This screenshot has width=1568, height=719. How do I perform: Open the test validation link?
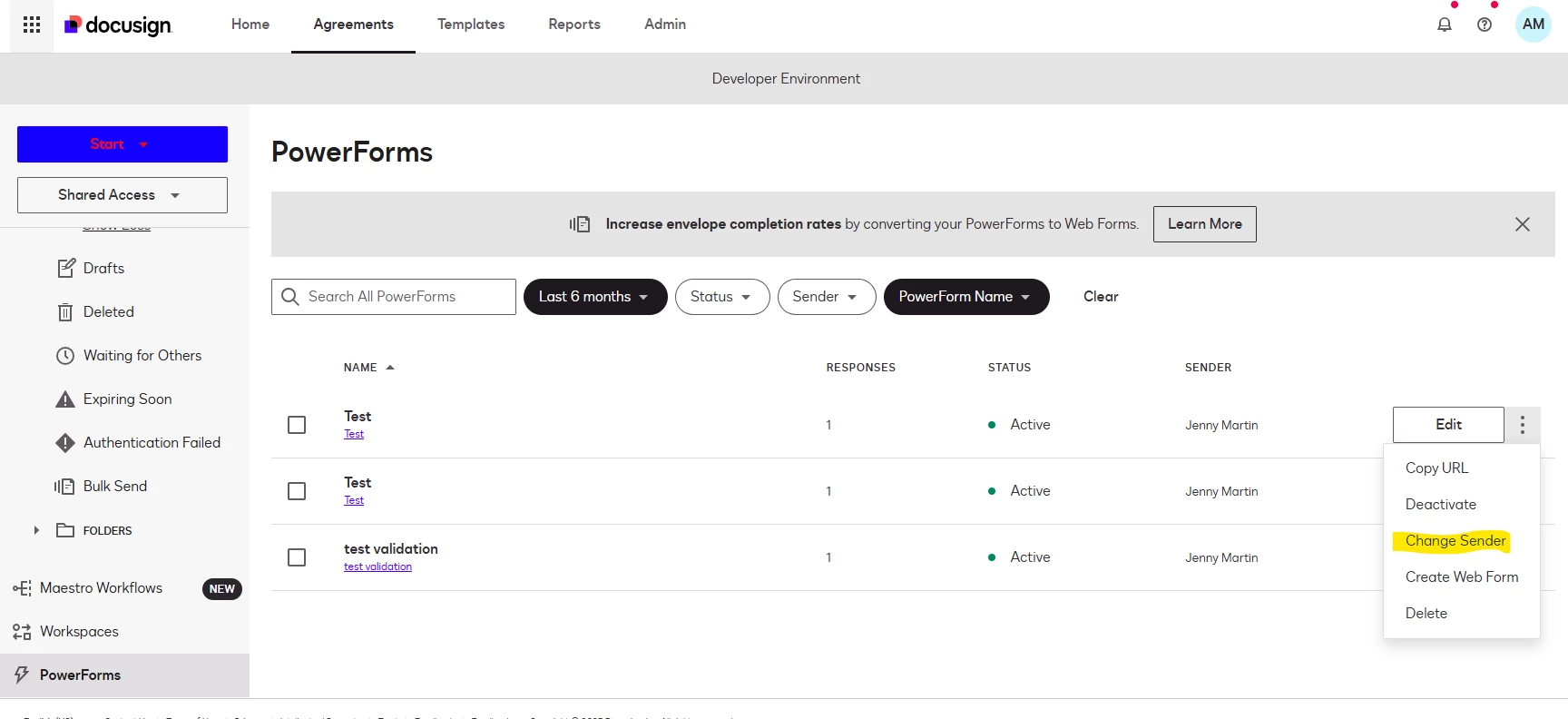(377, 567)
